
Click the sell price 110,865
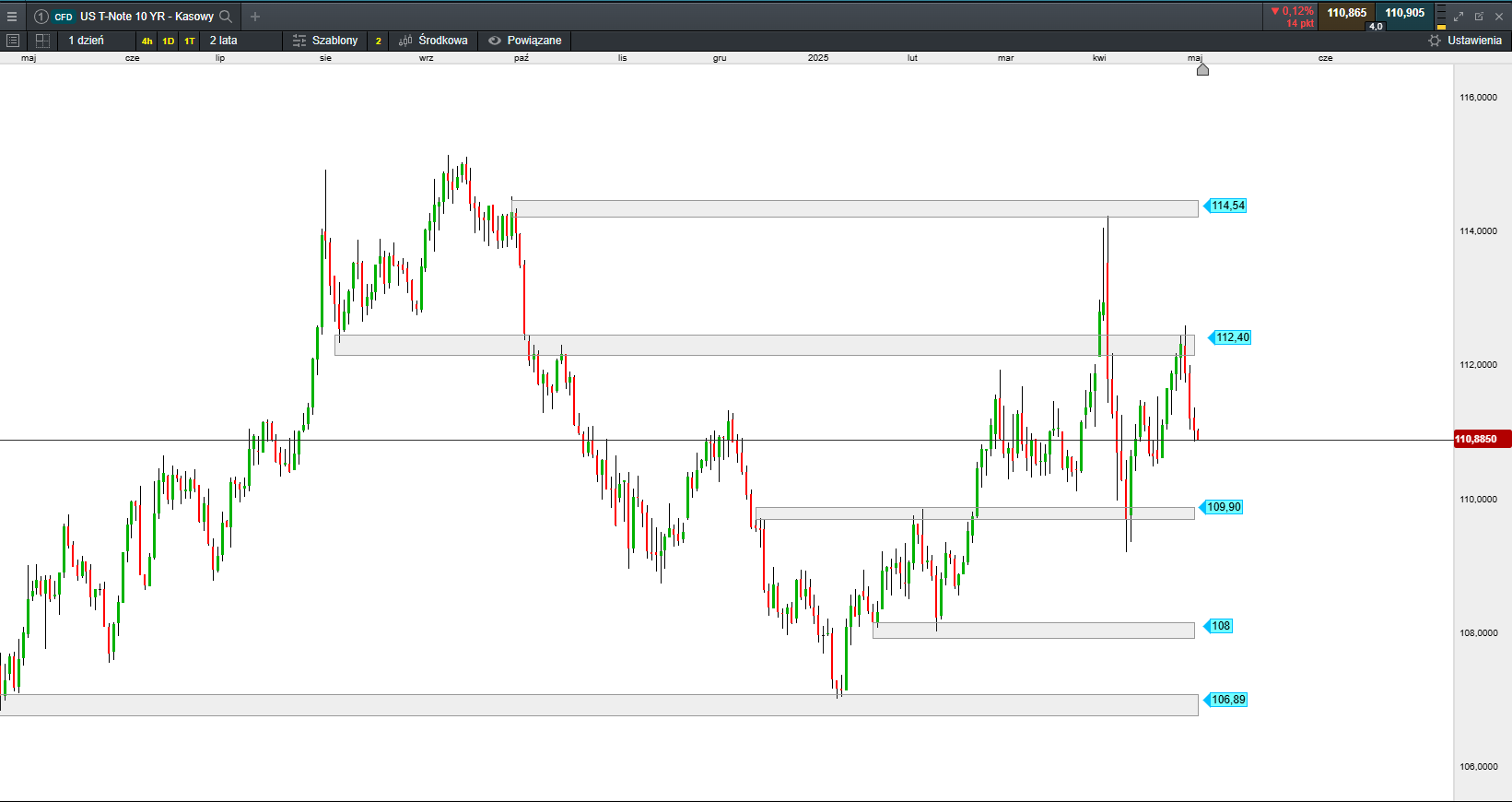click(1346, 13)
